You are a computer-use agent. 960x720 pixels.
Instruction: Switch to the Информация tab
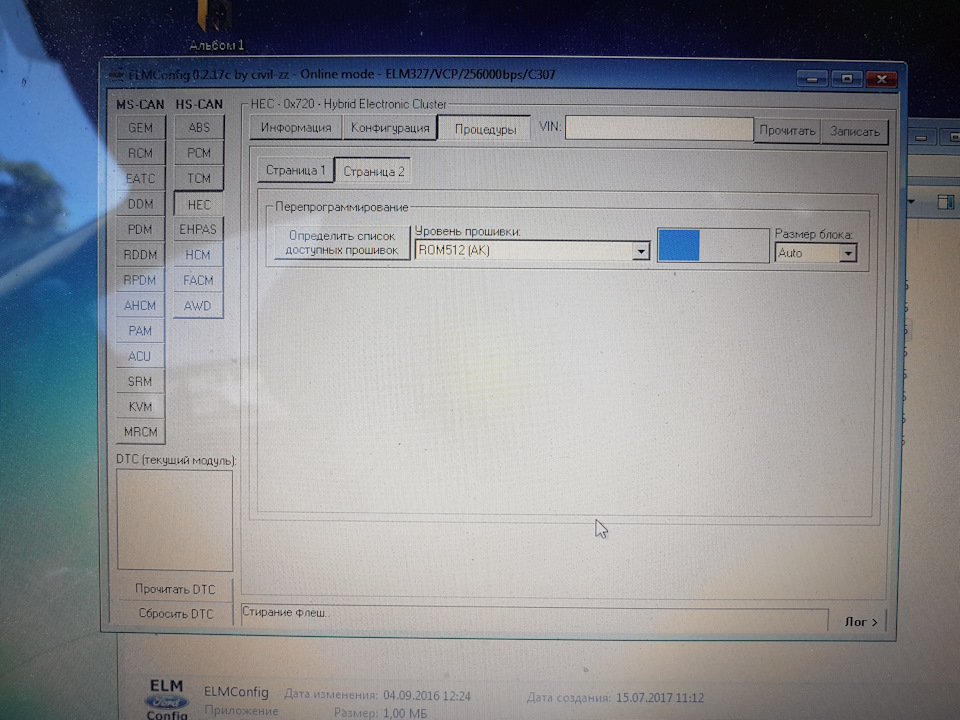click(296, 128)
